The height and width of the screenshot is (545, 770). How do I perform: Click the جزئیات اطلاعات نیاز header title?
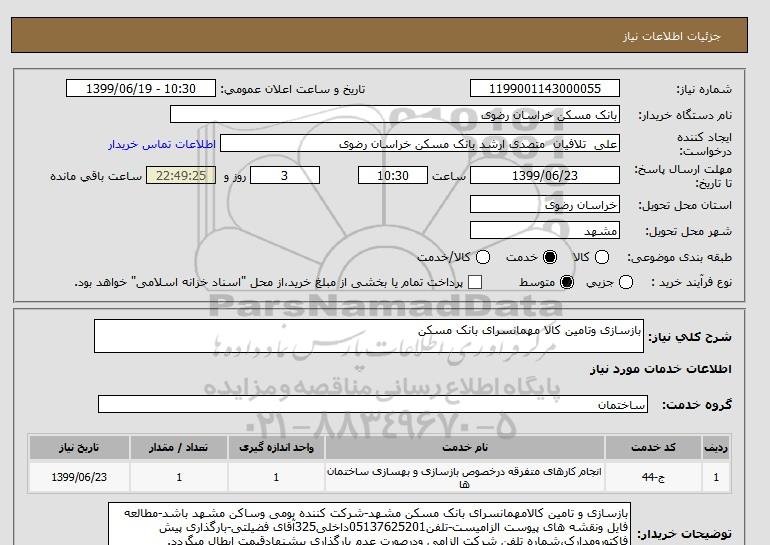671,36
